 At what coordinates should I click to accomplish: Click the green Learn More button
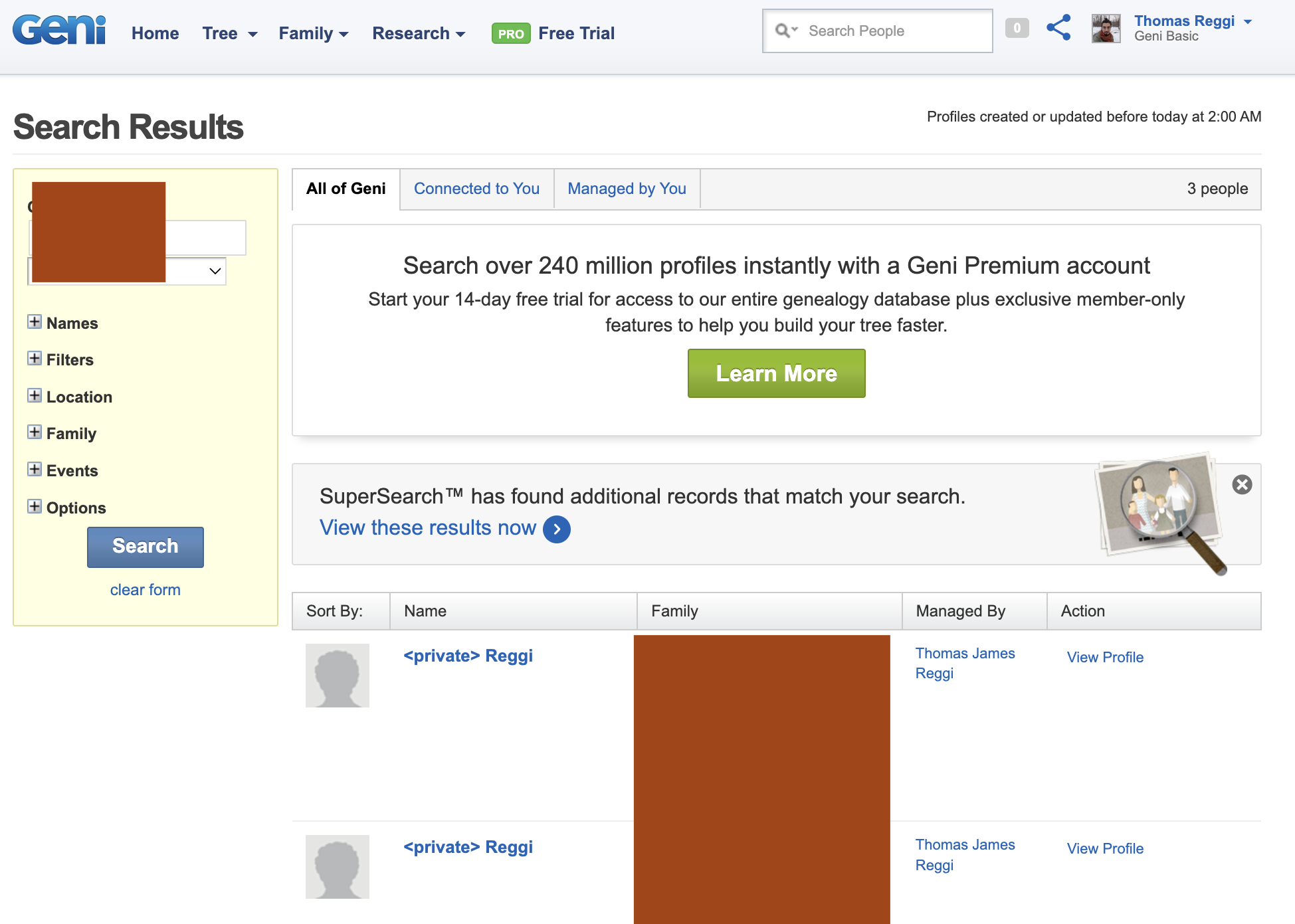[776, 373]
